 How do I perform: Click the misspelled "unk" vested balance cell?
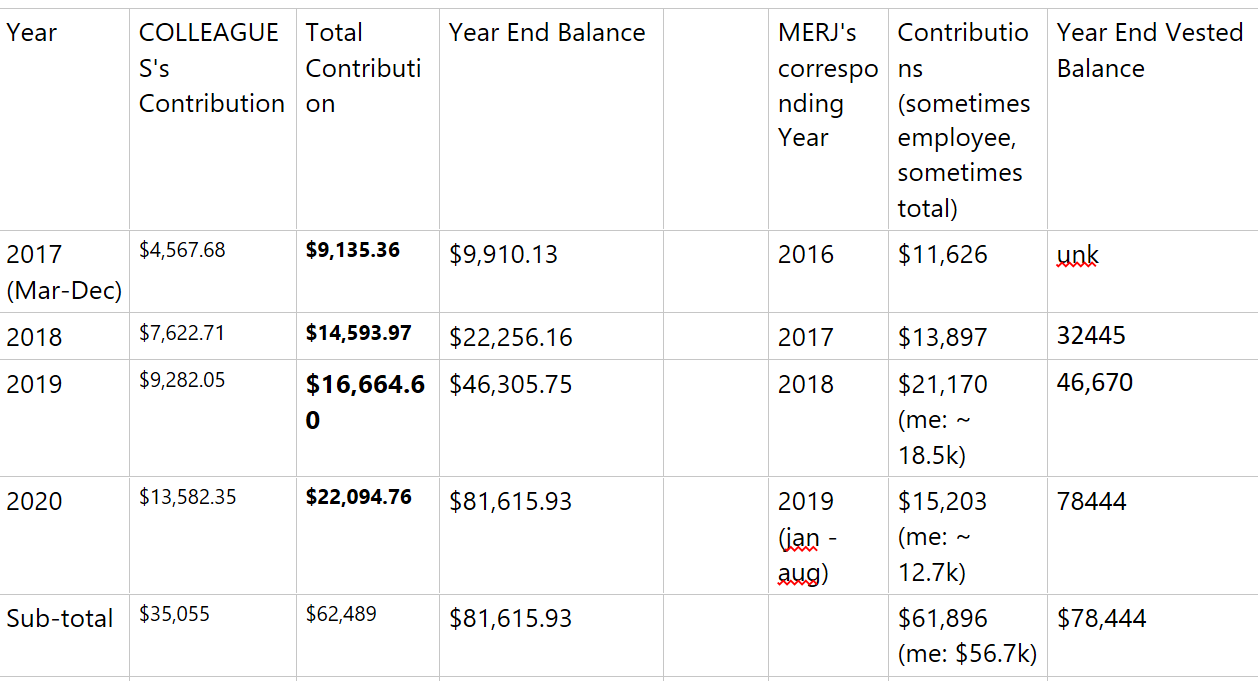point(1078,255)
